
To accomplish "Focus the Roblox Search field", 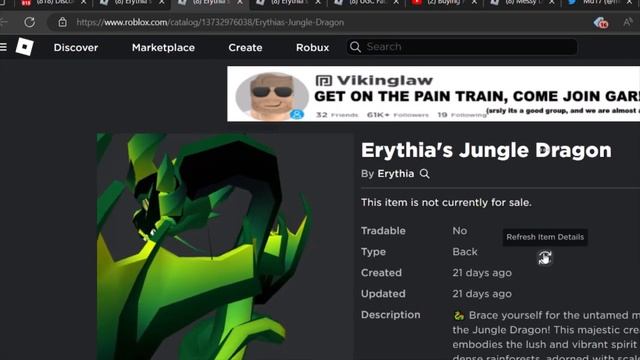I will [x=462, y=47].
